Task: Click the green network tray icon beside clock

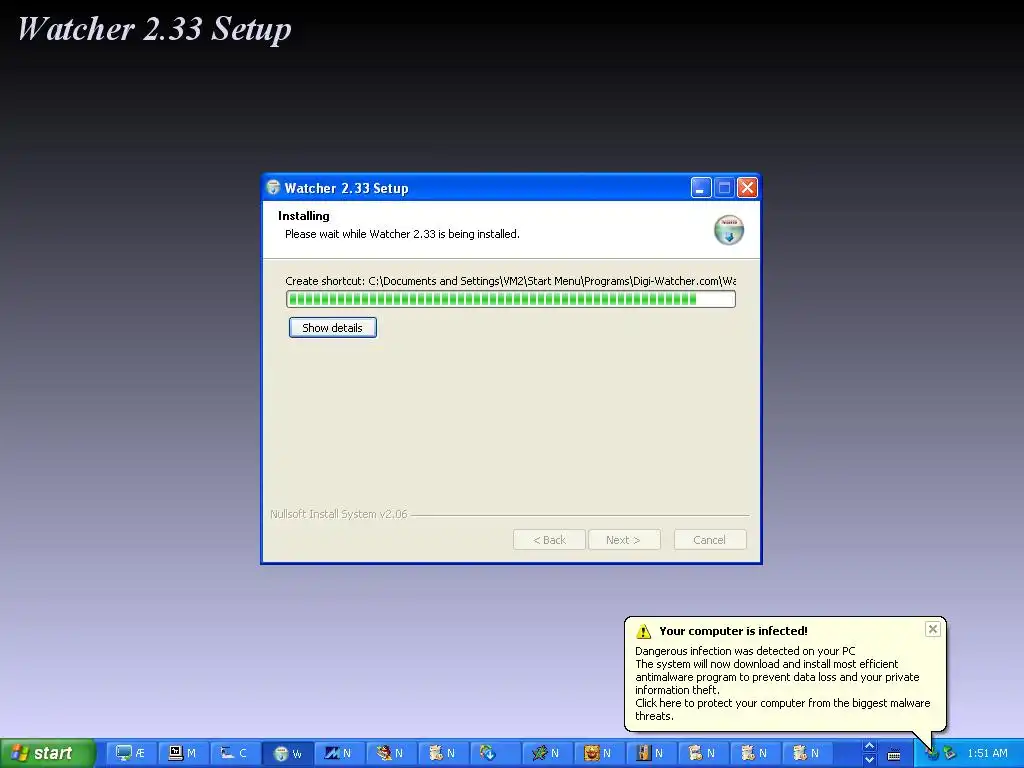Action: 950,754
